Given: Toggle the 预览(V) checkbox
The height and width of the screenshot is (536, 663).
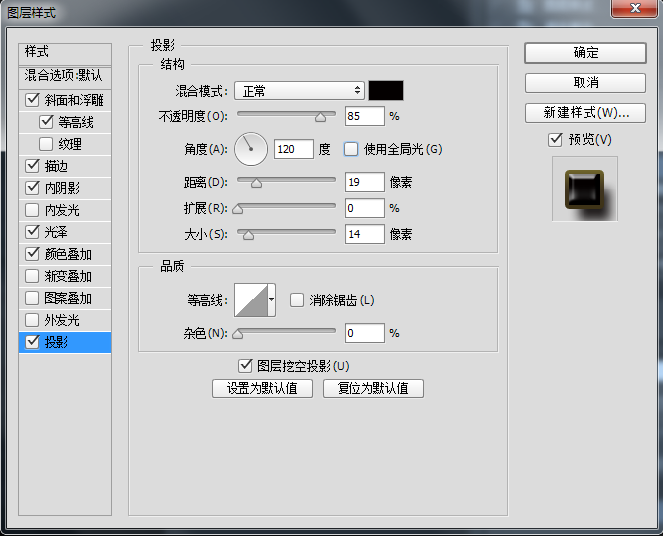Looking at the screenshot, I should (555, 139).
